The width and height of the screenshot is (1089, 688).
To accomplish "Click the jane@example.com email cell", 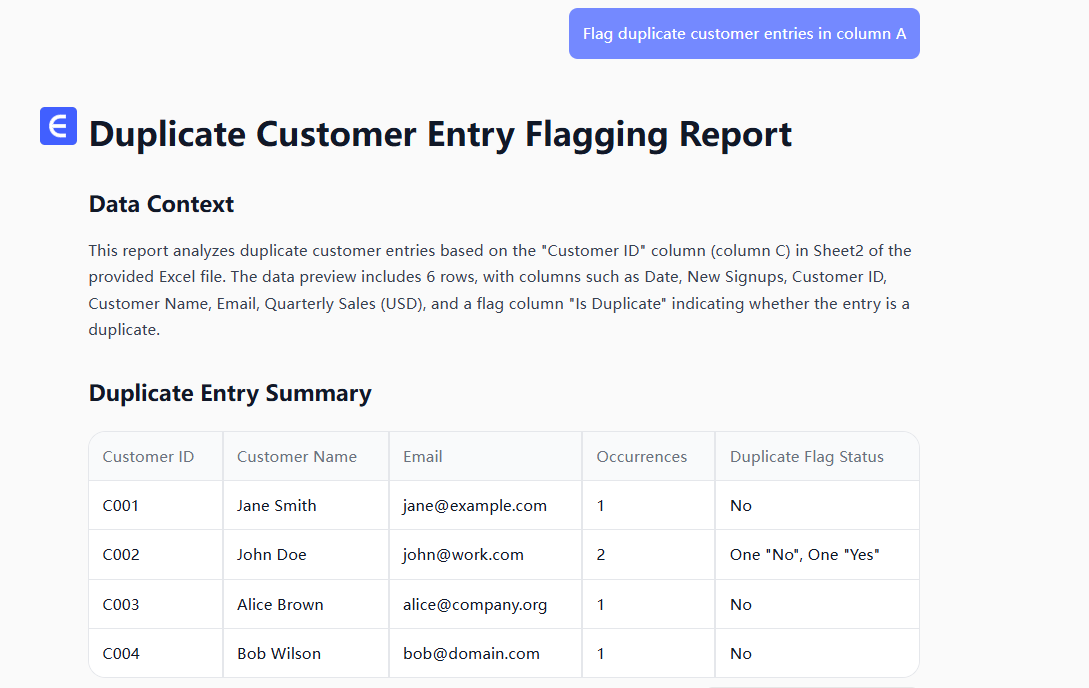I will (474, 506).
